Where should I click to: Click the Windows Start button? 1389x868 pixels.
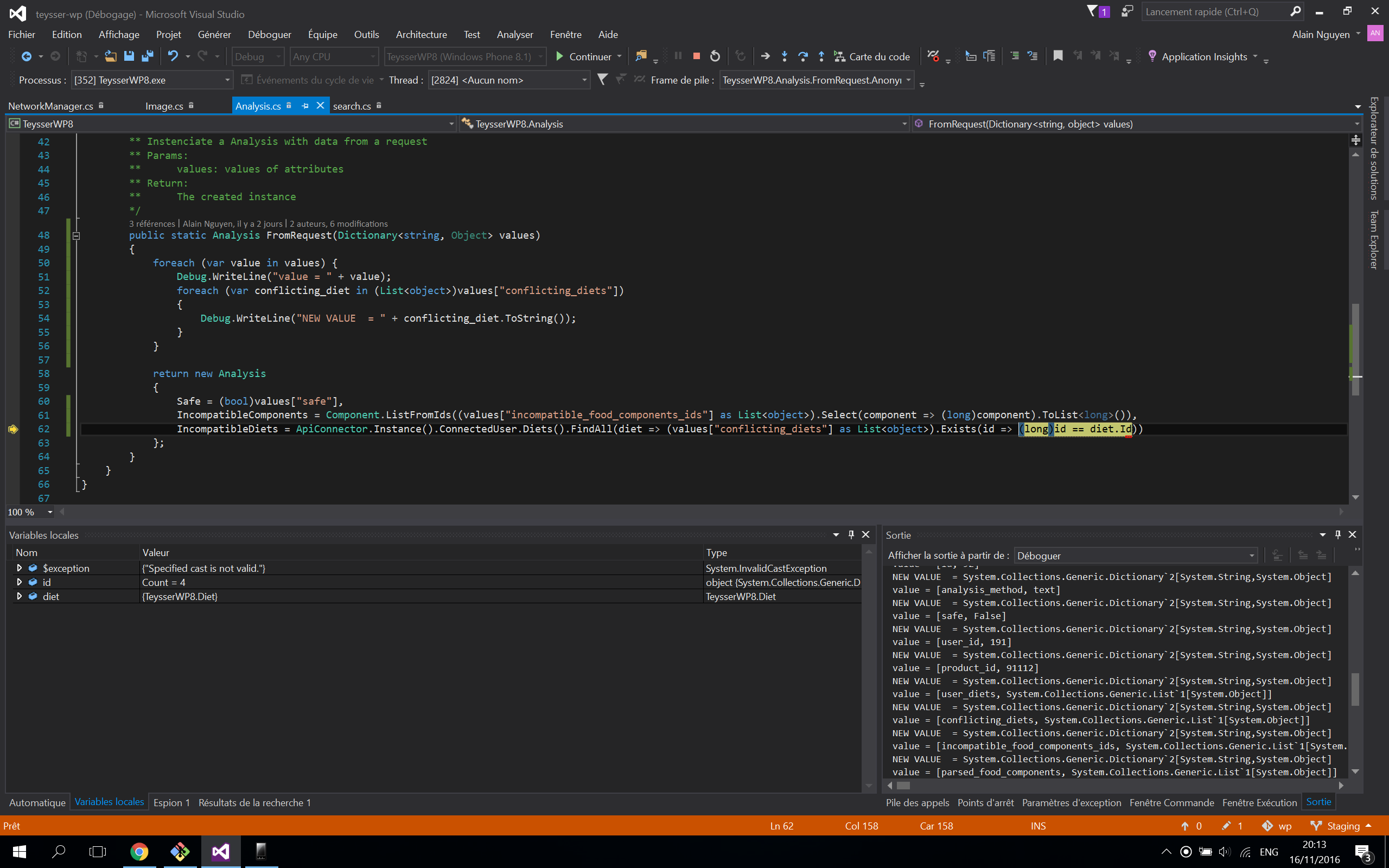click(19, 851)
